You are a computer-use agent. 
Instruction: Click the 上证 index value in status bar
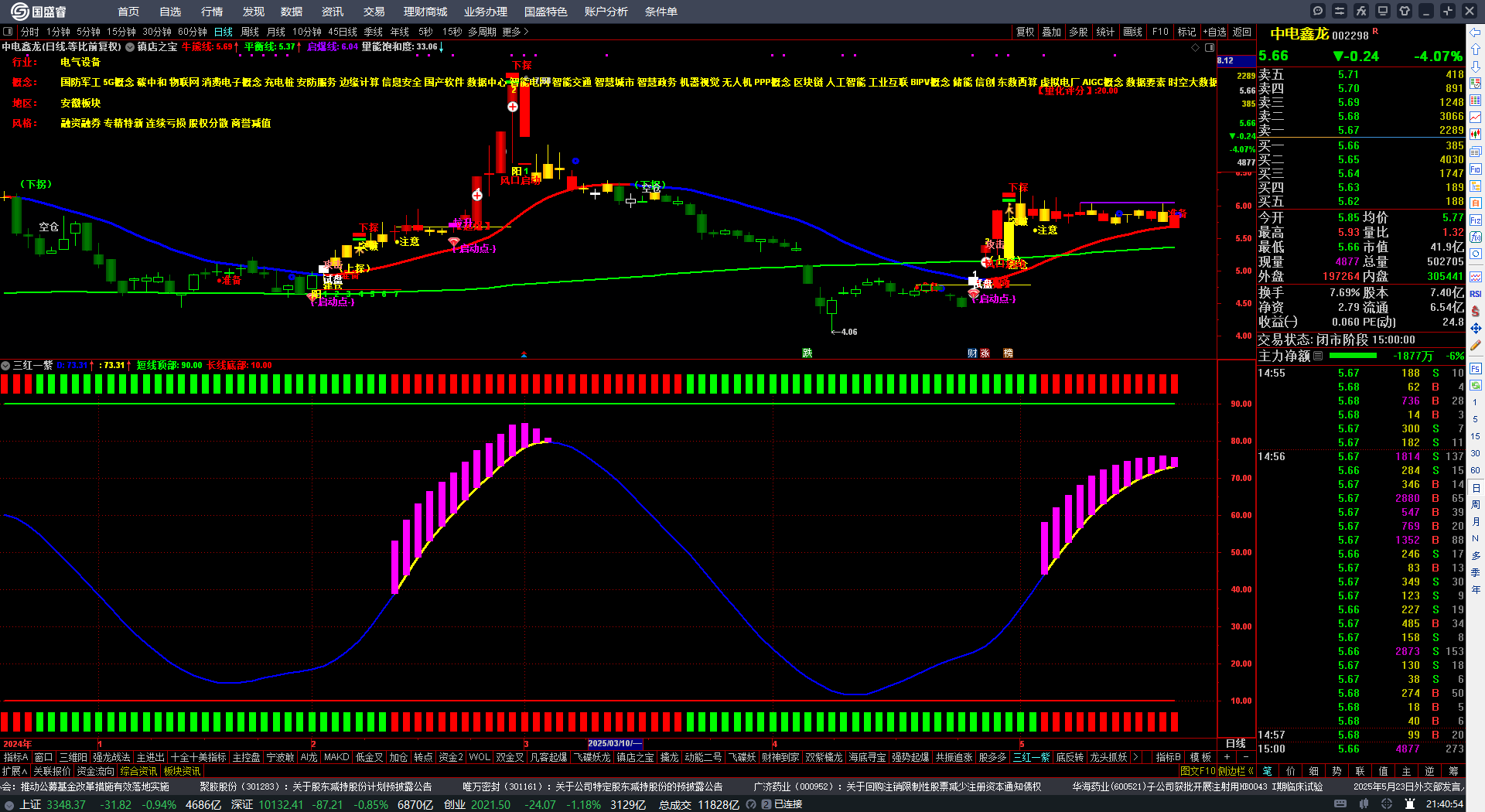66,804
